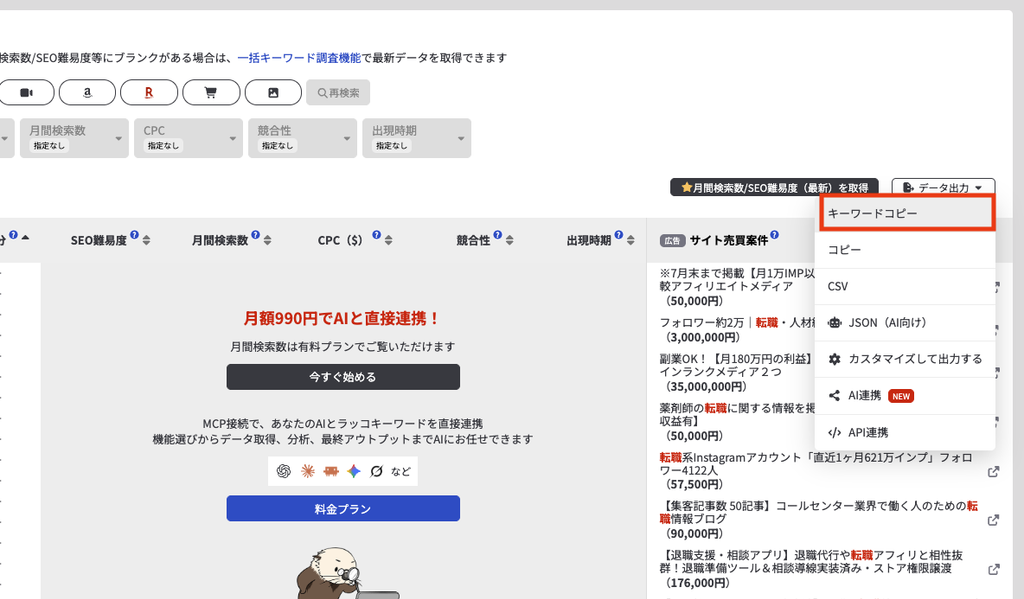Open external link for 退職支援・相談アプリ listing

click(993, 570)
